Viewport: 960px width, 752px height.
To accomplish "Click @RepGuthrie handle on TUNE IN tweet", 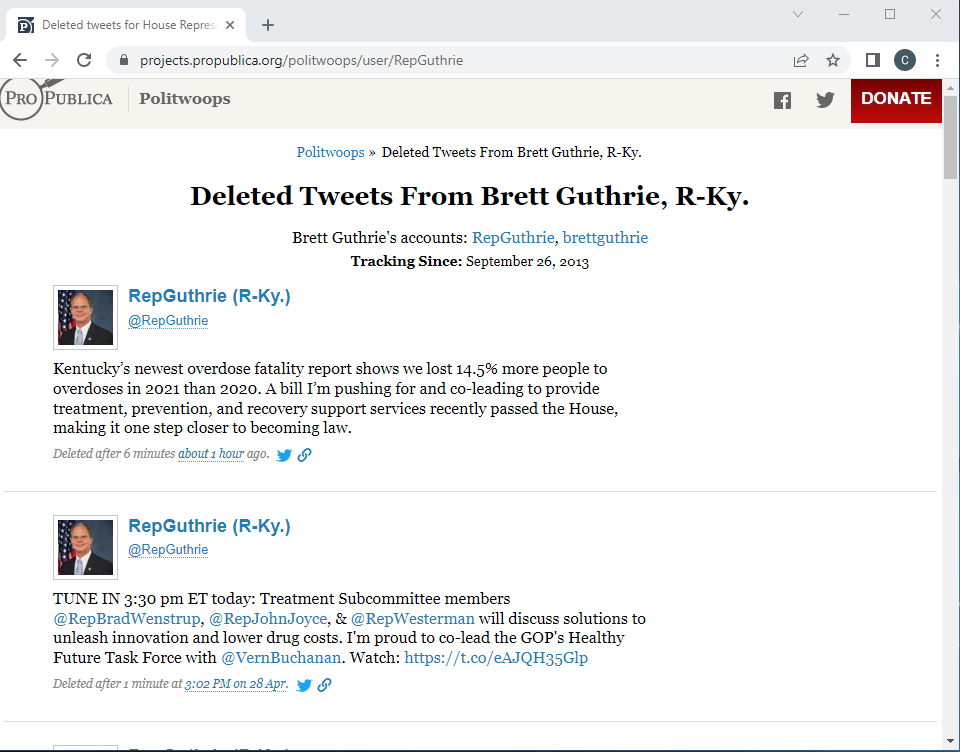I will [168, 550].
